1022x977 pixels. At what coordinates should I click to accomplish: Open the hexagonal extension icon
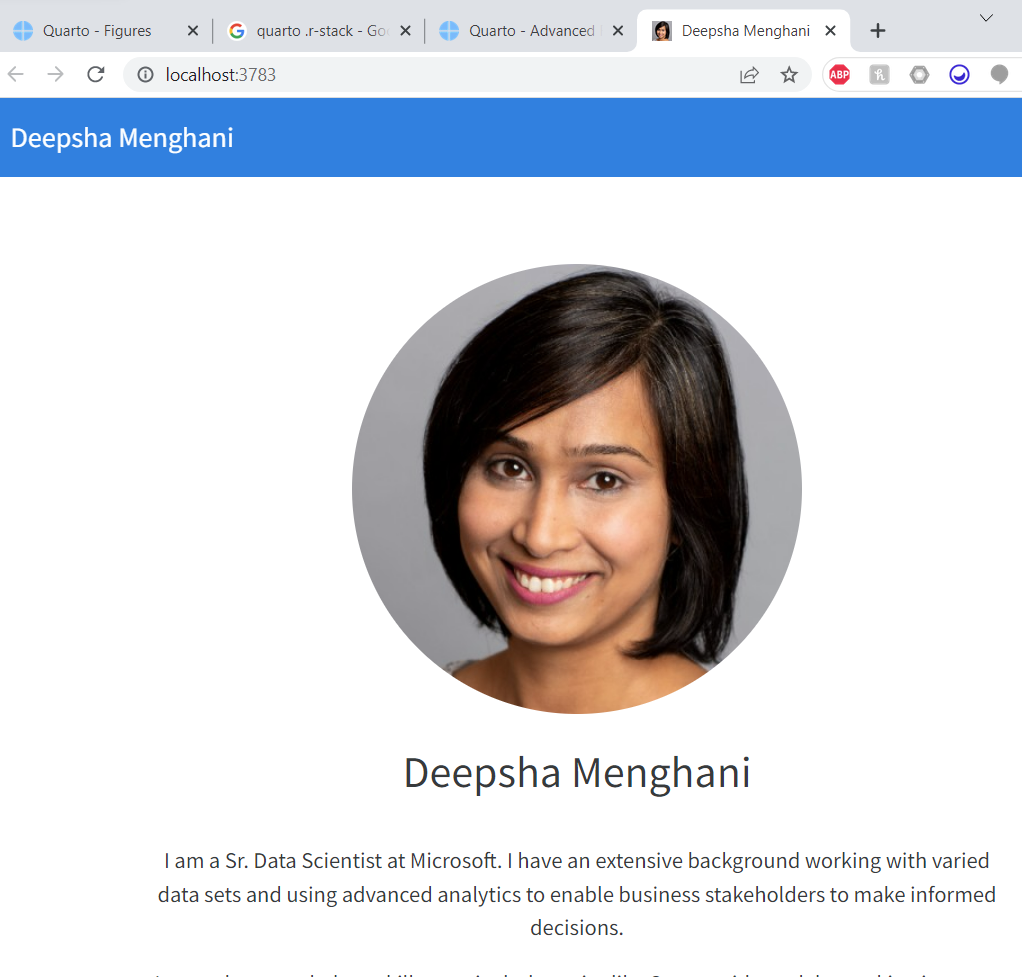click(x=919, y=74)
